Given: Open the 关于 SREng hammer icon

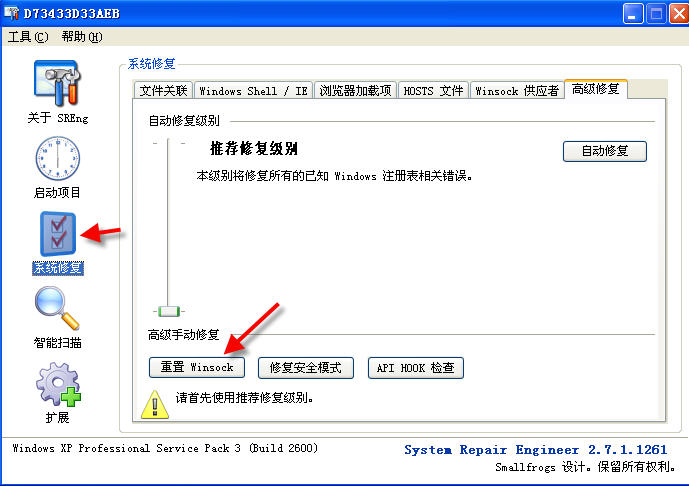Looking at the screenshot, I should [57, 83].
